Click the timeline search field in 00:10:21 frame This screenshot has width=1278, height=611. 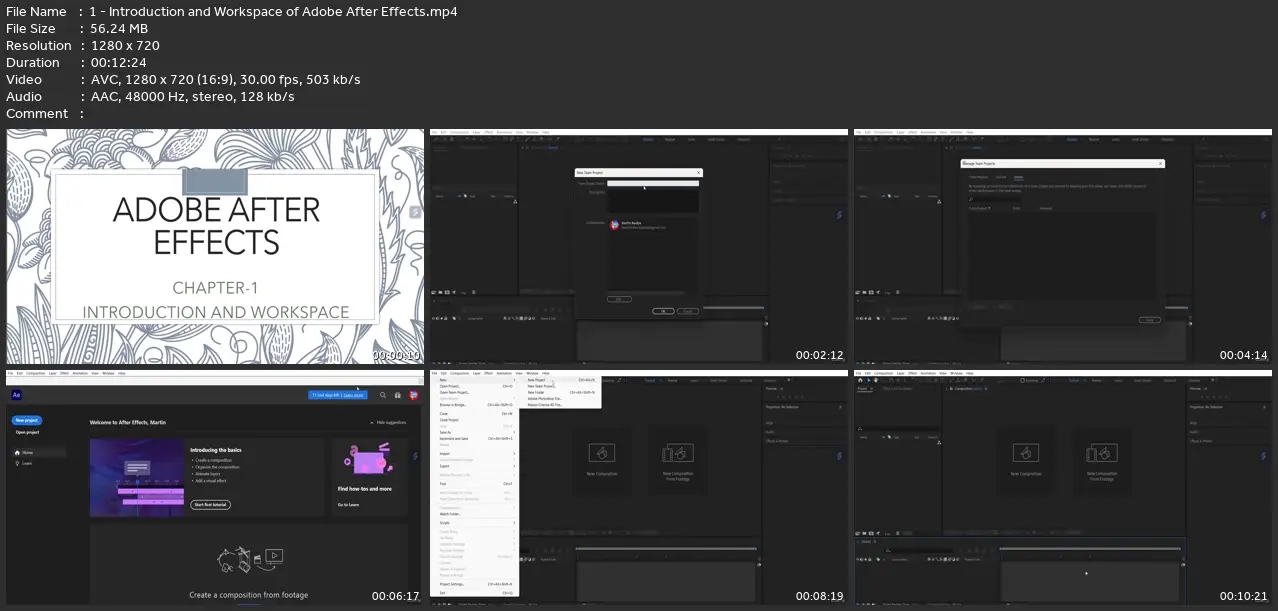919,550
